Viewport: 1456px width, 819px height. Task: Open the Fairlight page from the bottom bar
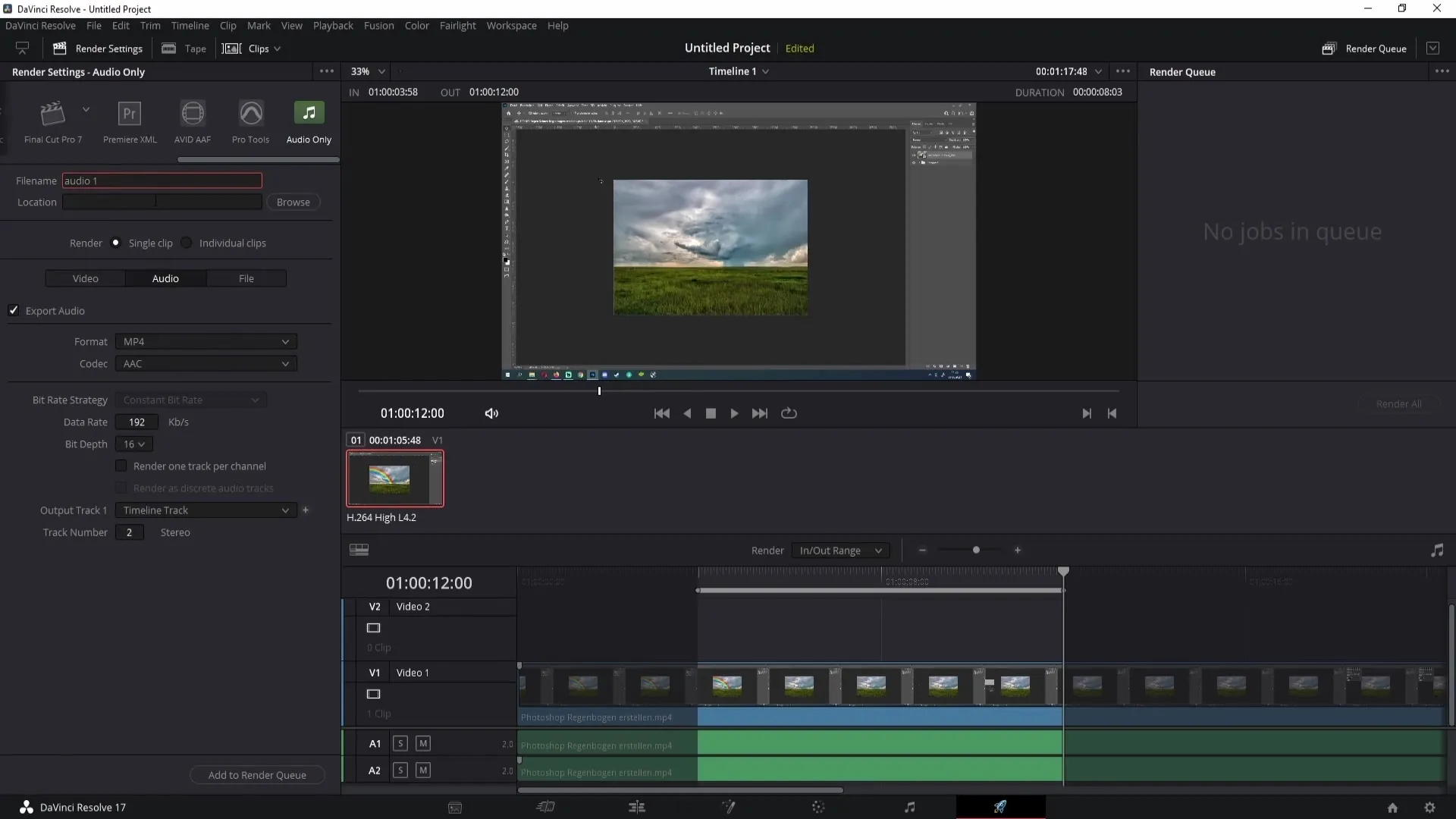(x=910, y=807)
